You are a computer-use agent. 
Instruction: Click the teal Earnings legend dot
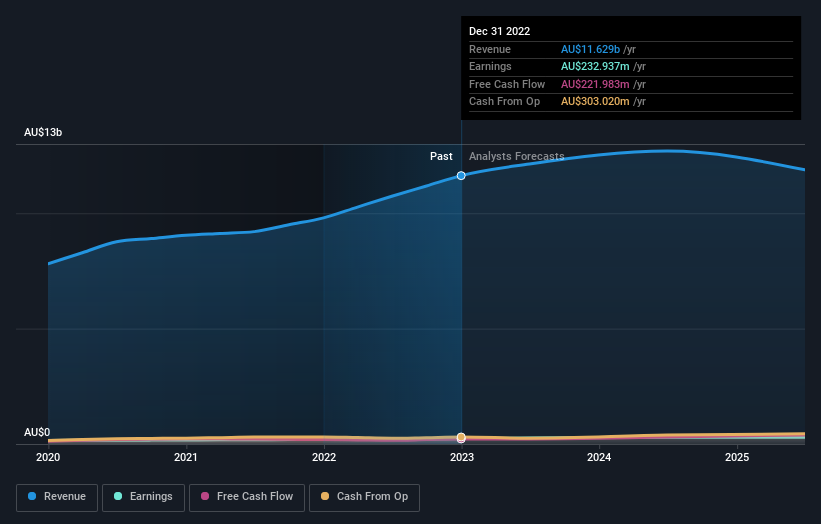(x=118, y=496)
